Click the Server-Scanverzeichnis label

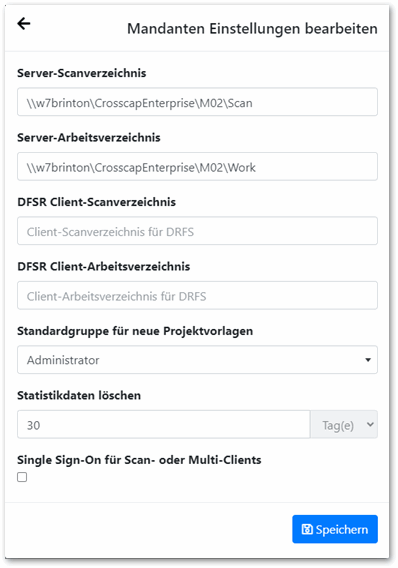82,73
